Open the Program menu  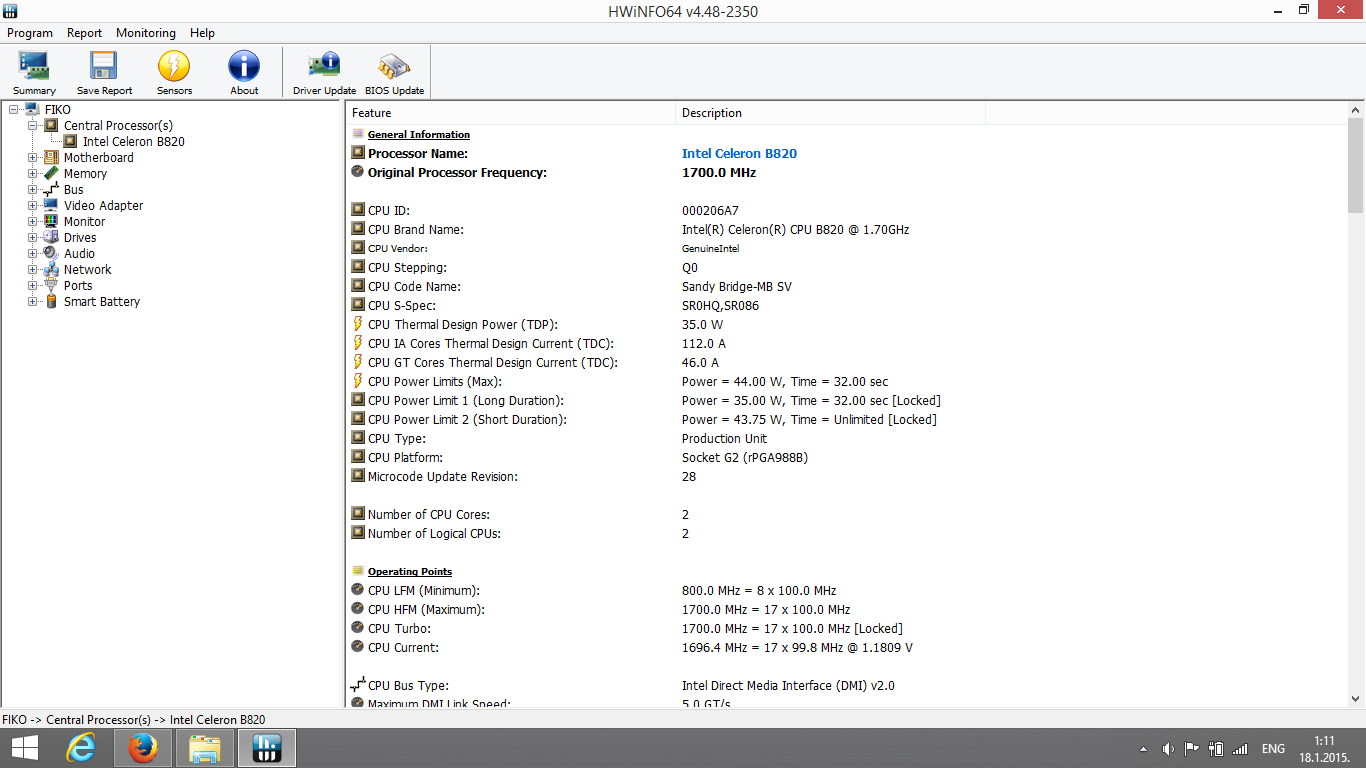click(x=30, y=33)
